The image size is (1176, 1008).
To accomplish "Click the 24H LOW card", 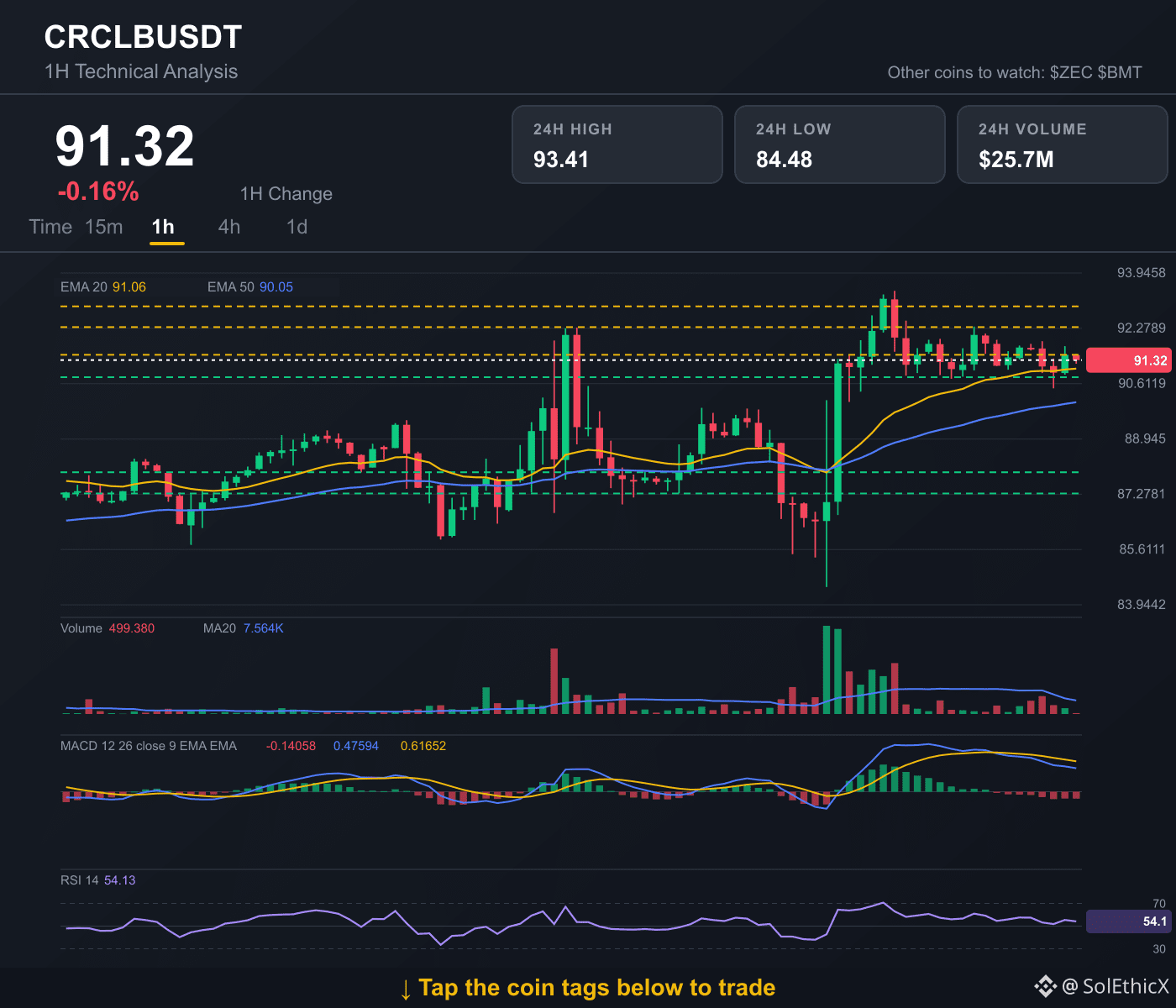I will pyautogui.click(x=840, y=144).
